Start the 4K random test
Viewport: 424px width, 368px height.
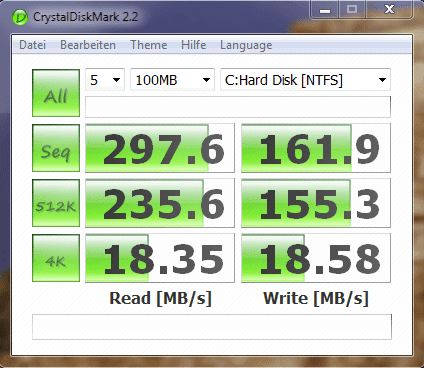56,258
